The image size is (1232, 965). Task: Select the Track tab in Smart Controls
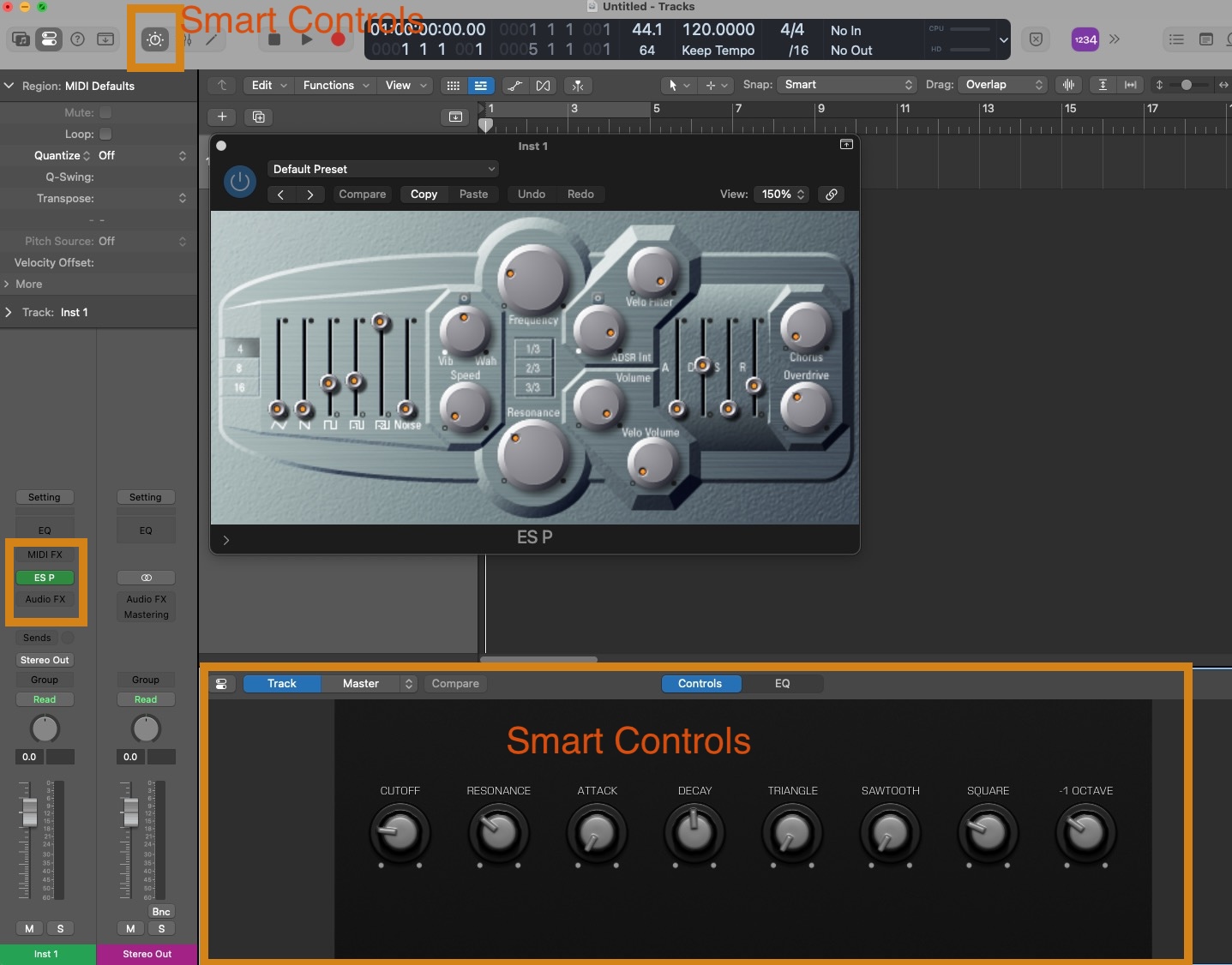[x=282, y=684]
